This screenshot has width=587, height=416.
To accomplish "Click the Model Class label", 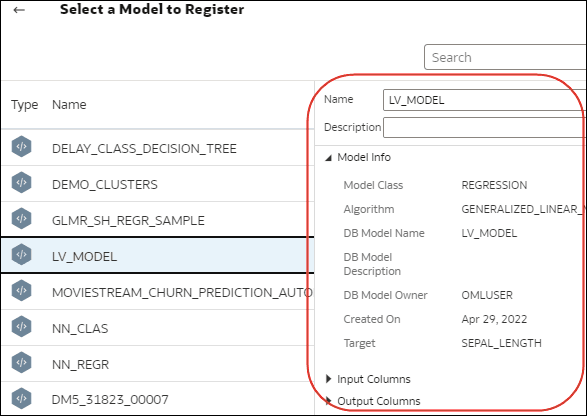I will pyautogui.click(x=373, y=185).
